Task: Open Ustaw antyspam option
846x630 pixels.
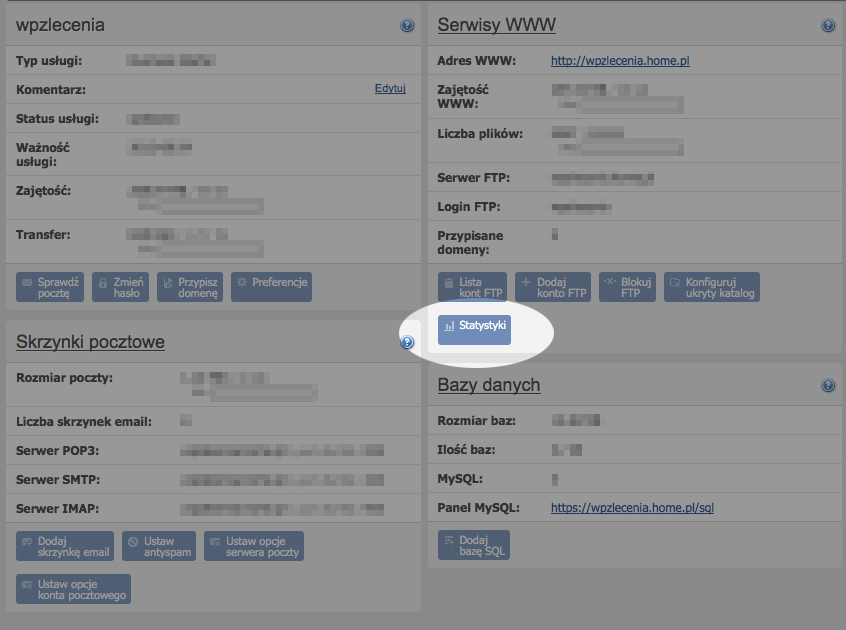Action: (x=159, y=546)
